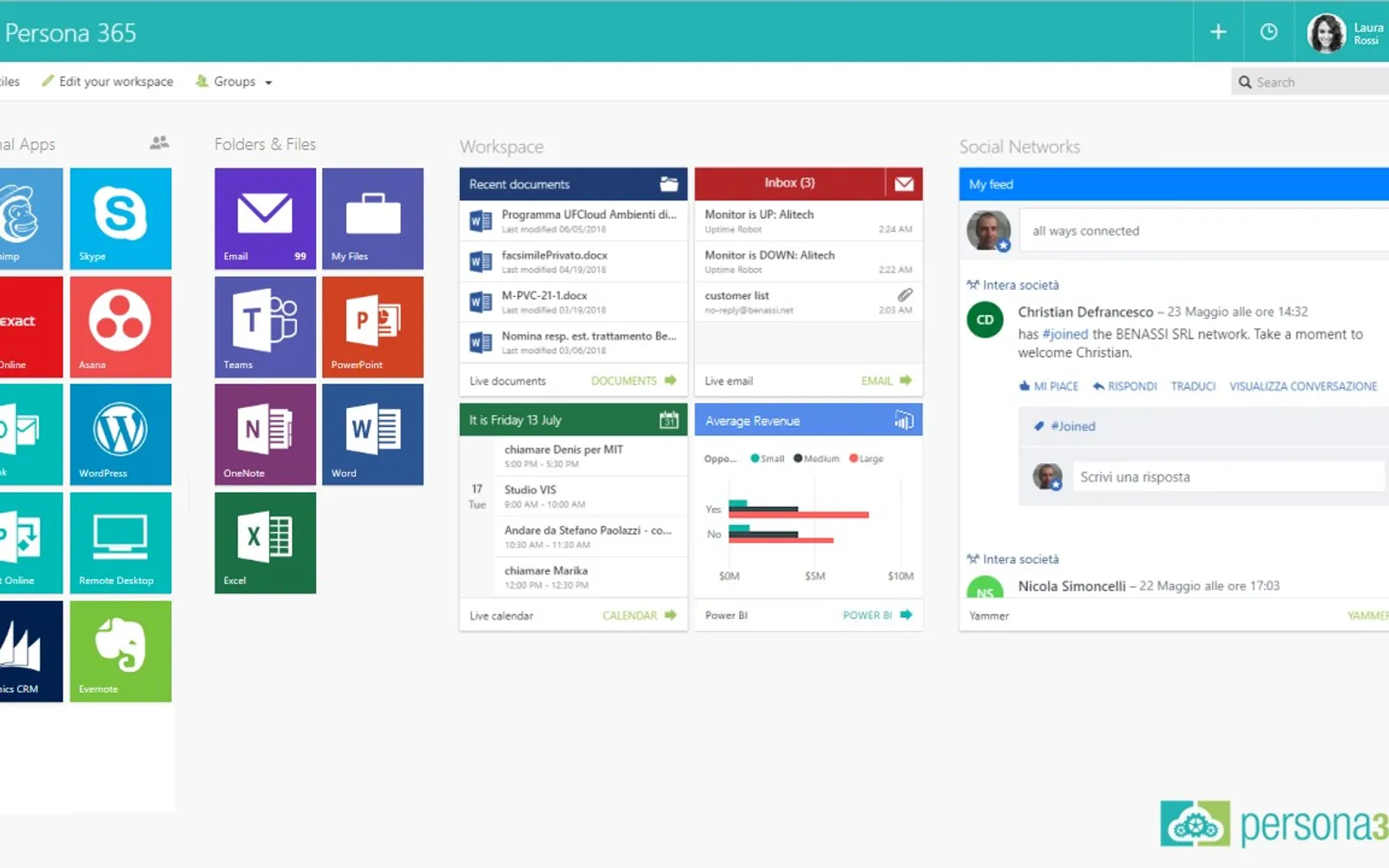Launch the Teams tile

(x=266, y=327)
